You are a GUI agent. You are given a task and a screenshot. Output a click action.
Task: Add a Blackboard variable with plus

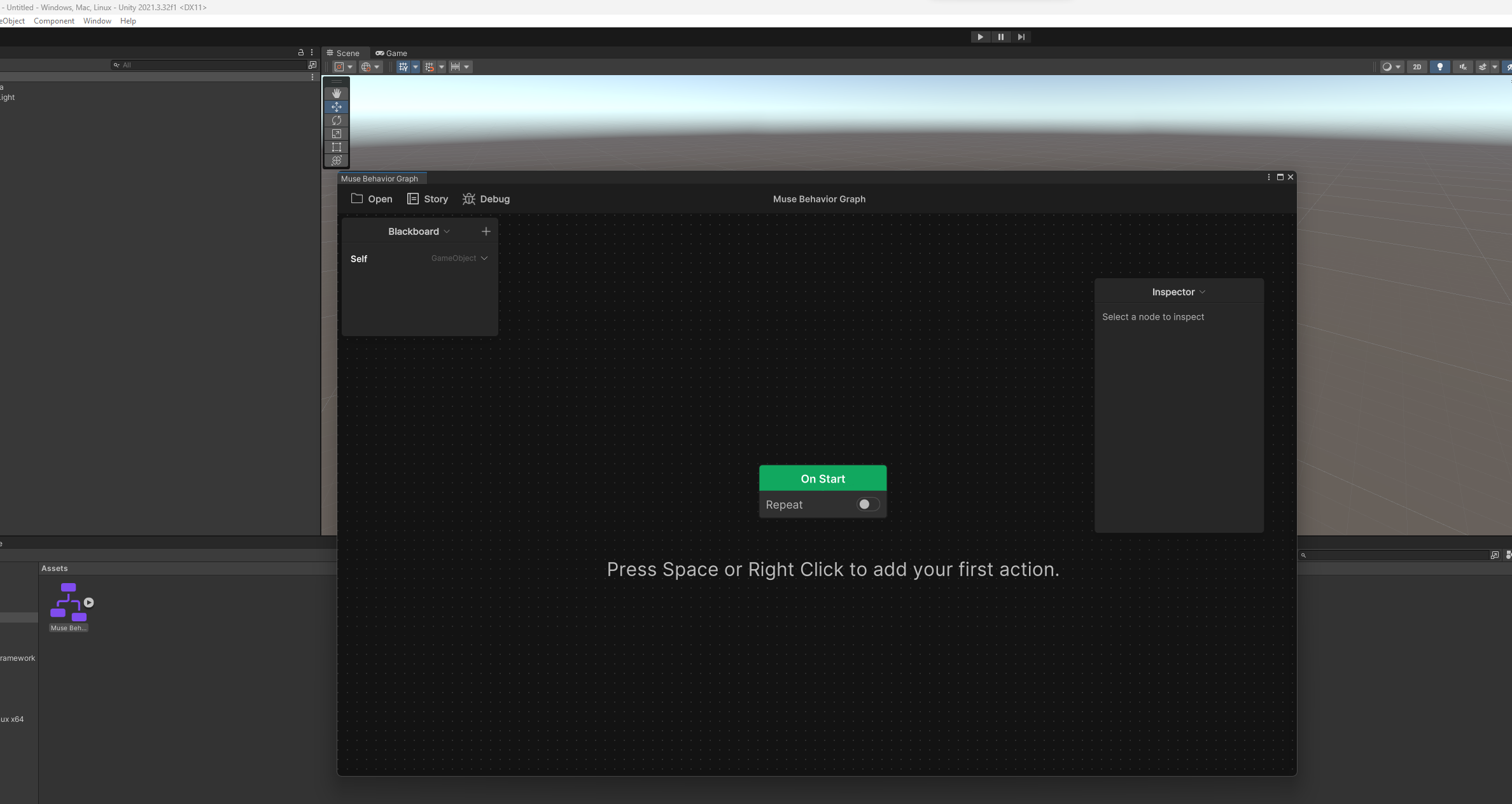(486, 232)
